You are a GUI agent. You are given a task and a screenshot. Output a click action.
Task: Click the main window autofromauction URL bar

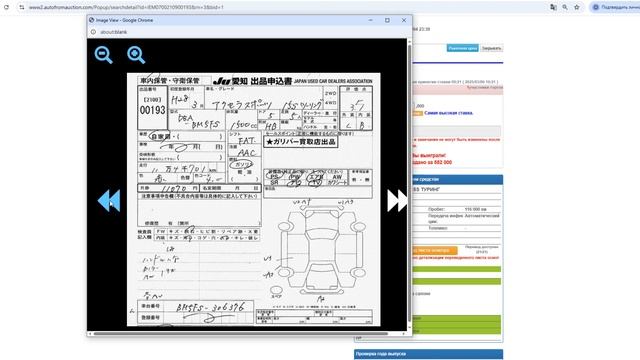click(x=126, y=7)
